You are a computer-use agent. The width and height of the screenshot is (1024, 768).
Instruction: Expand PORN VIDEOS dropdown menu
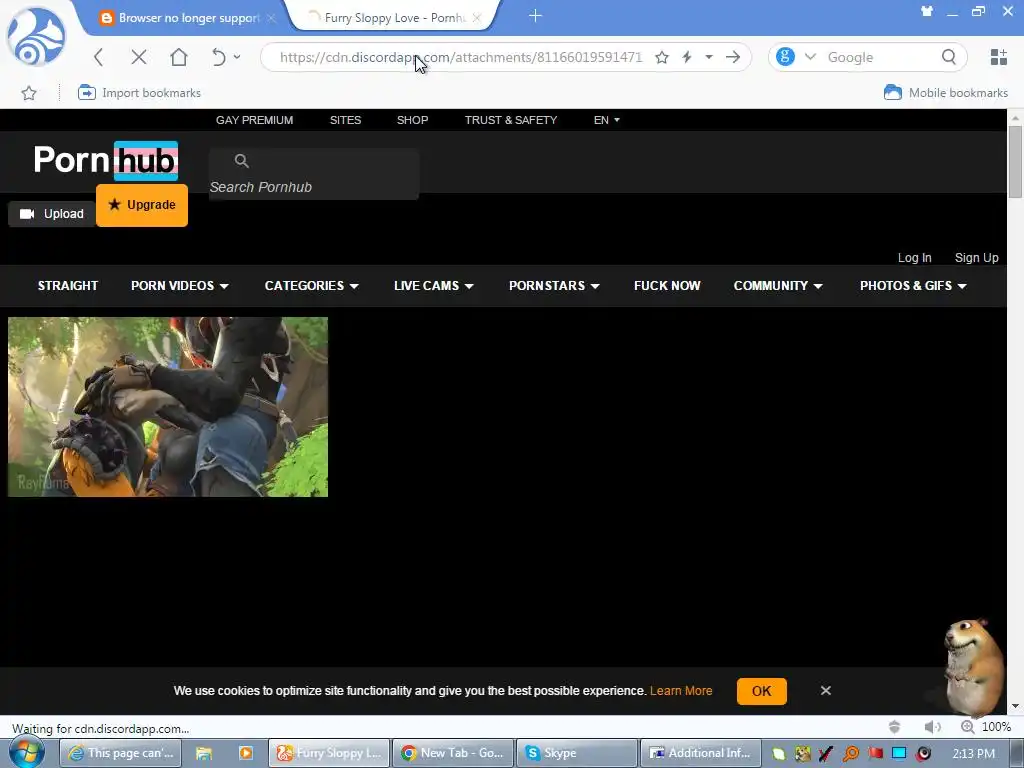point(180,286)
